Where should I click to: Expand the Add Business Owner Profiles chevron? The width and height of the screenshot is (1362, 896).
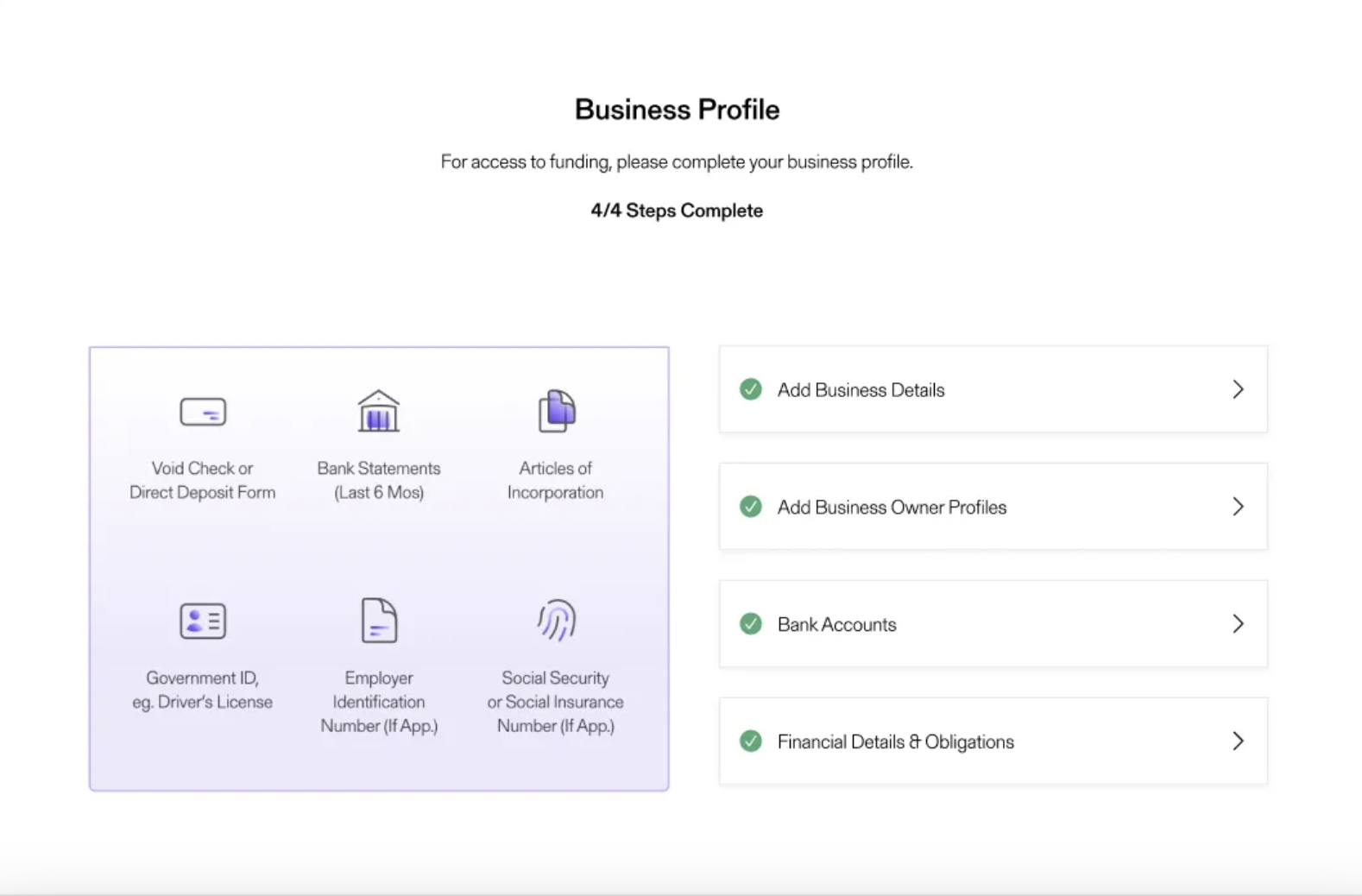1238,507
